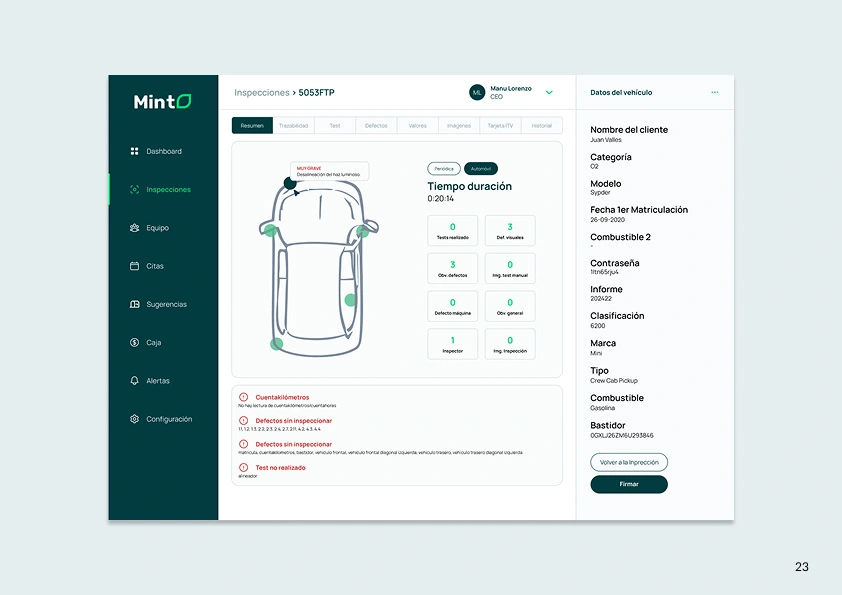Click the Caja dollar icon
The width and height of the screenshot is (842, 595).
tap(134, 342)
